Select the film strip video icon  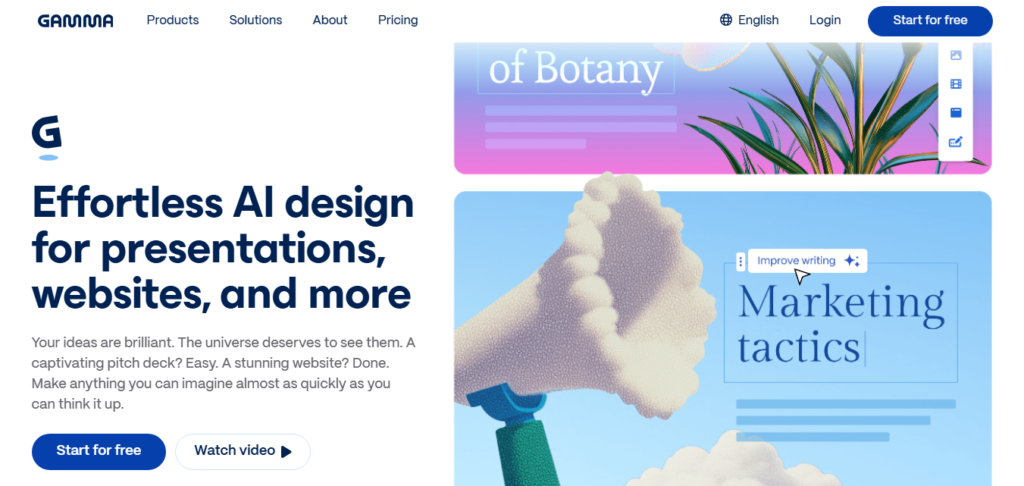(955, 84)
